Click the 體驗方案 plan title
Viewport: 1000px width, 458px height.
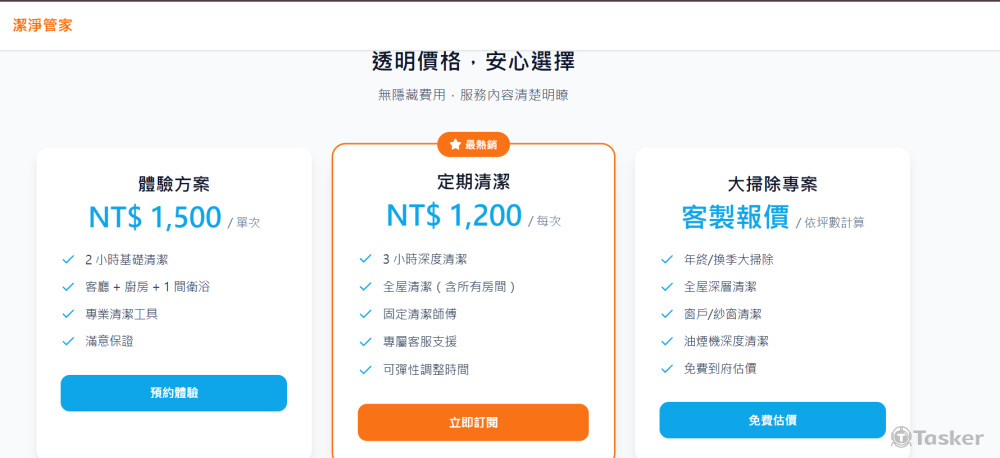tap(174, 184)
